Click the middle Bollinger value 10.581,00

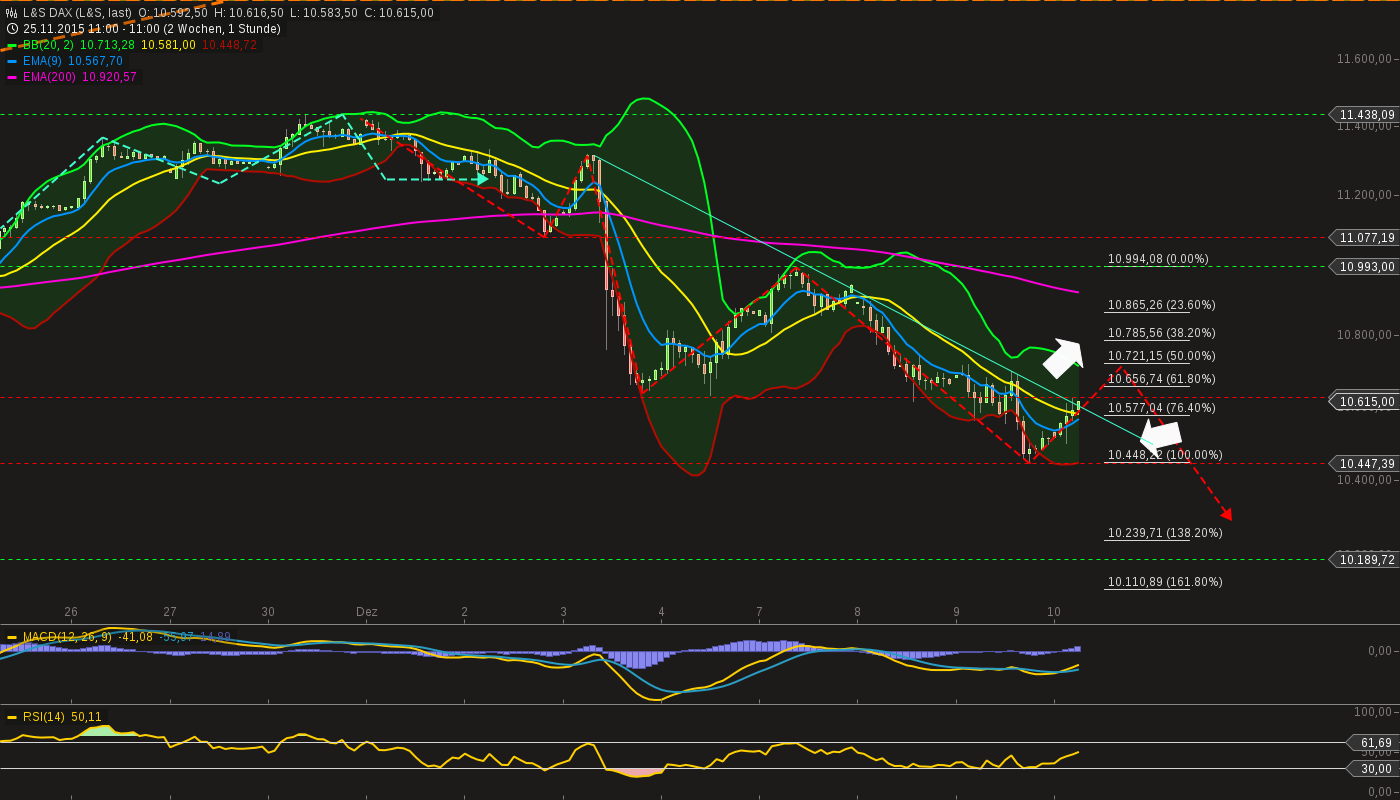(x=169, y=45)
